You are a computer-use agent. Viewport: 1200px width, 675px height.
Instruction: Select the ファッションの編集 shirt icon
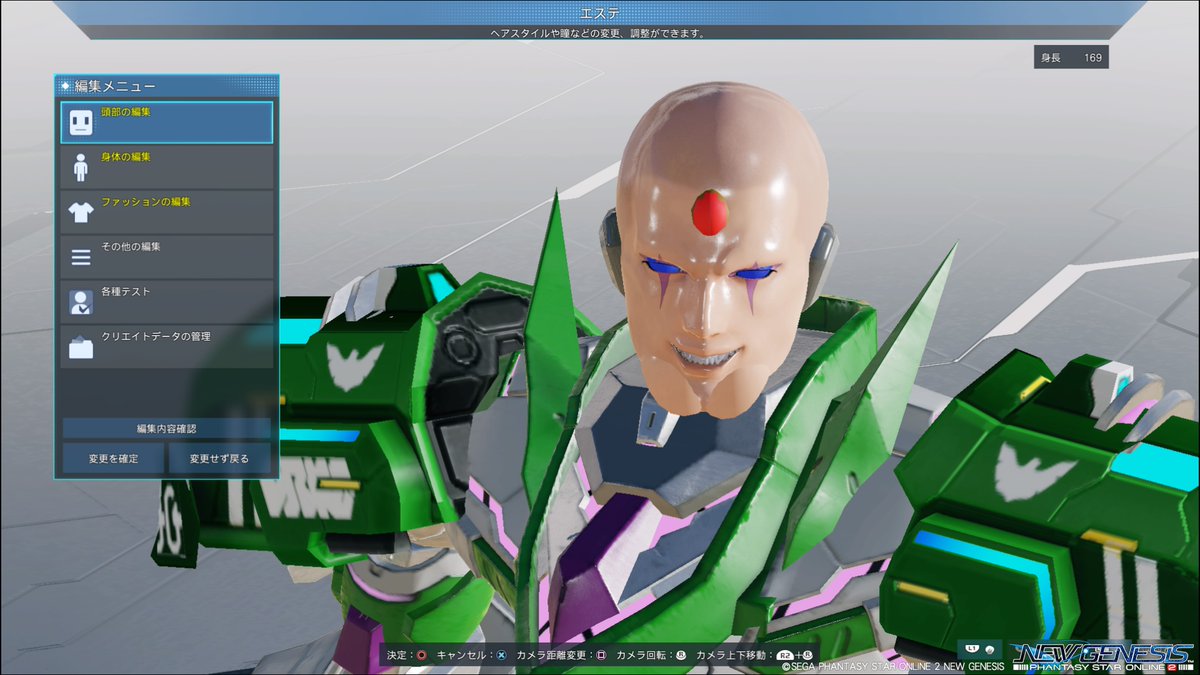pos(81,212)
